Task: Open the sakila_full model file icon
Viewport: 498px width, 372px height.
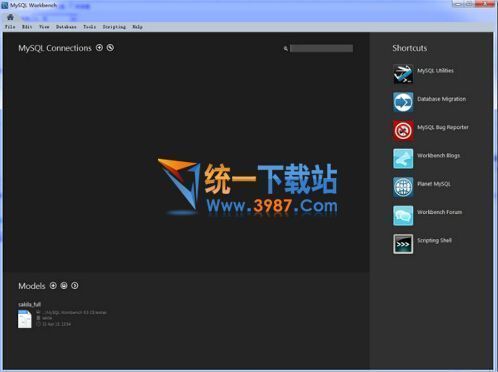Action: (x=25, y=319)
